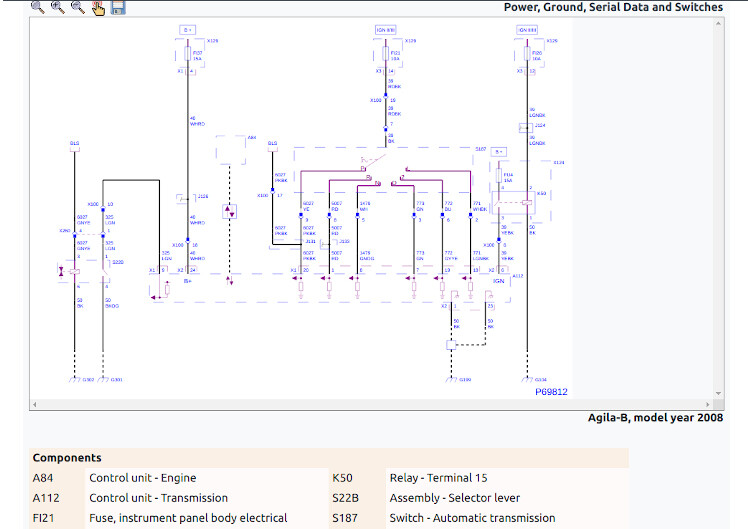The height and width of the screenshot is (529, 748).
Task: Save the diagram with floppy icon
Action: pos(118,7)
